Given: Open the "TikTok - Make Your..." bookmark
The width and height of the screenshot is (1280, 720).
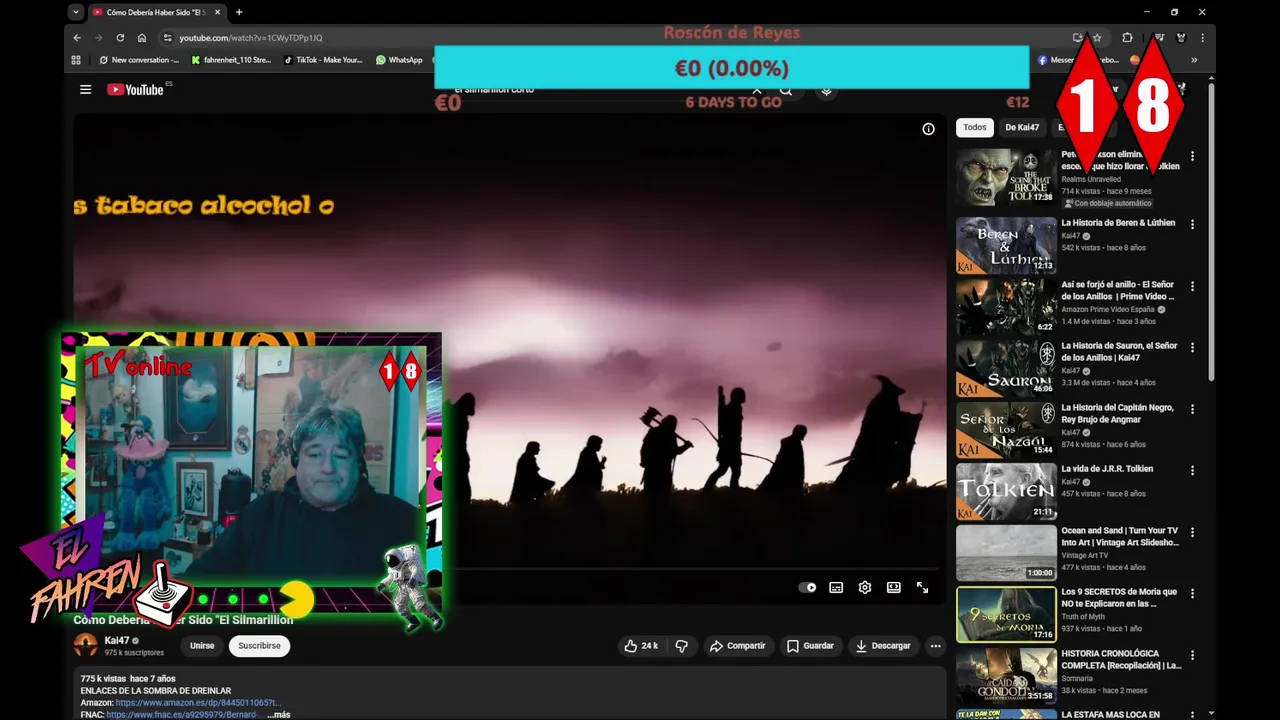Looking at the screenshot, I should pos(323,60).
